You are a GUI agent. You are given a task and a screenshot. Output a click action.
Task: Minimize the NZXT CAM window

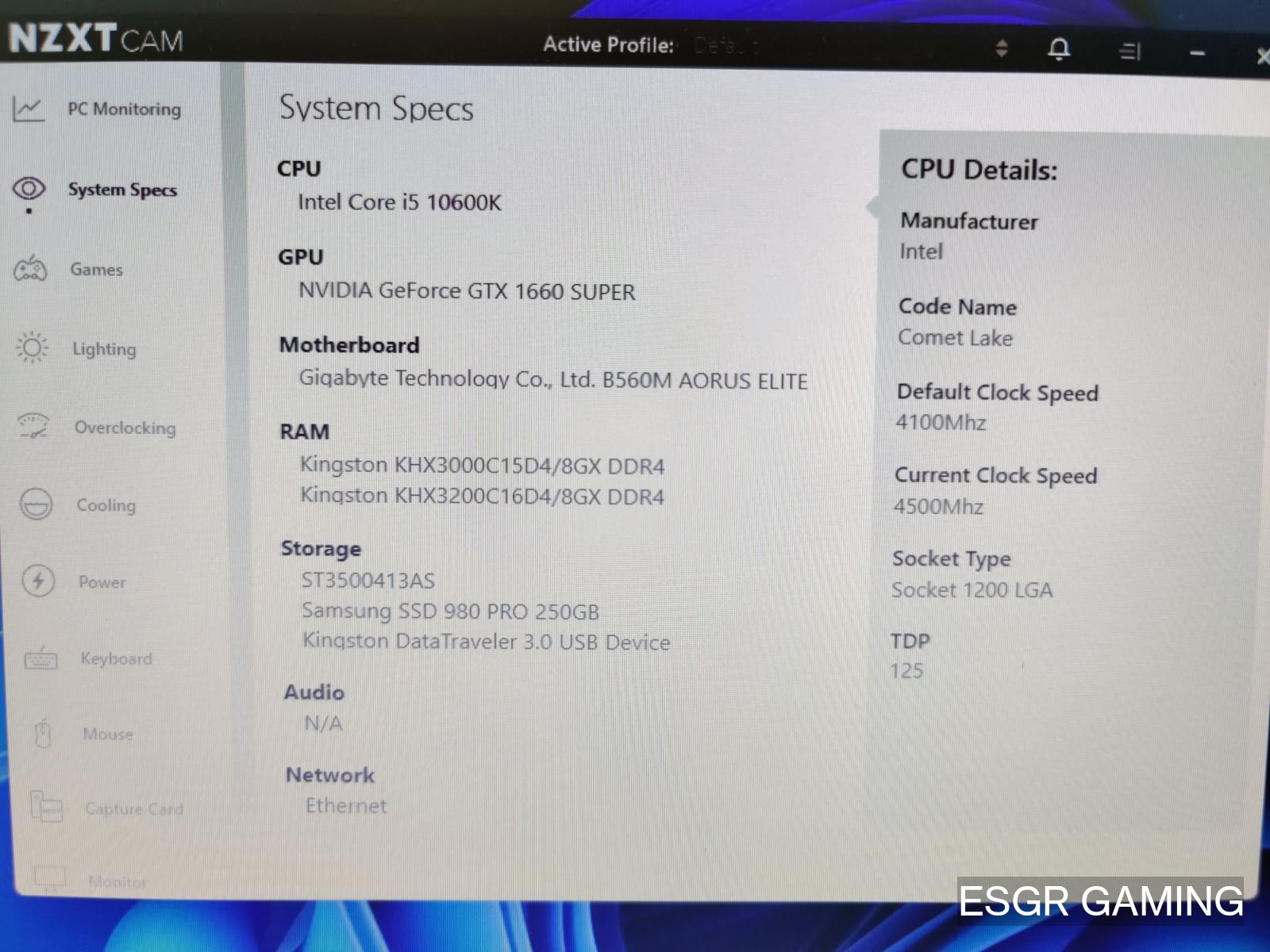click(1197, 53)
